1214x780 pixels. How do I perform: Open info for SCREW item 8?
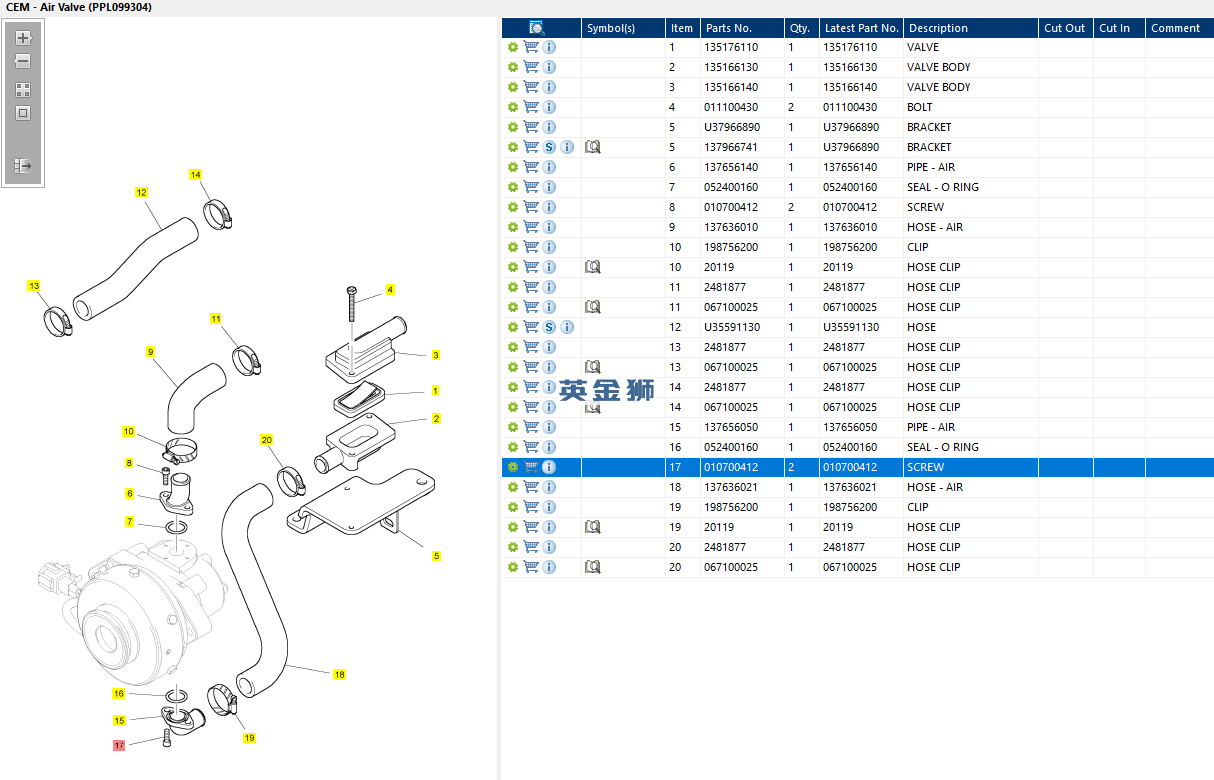549,207
